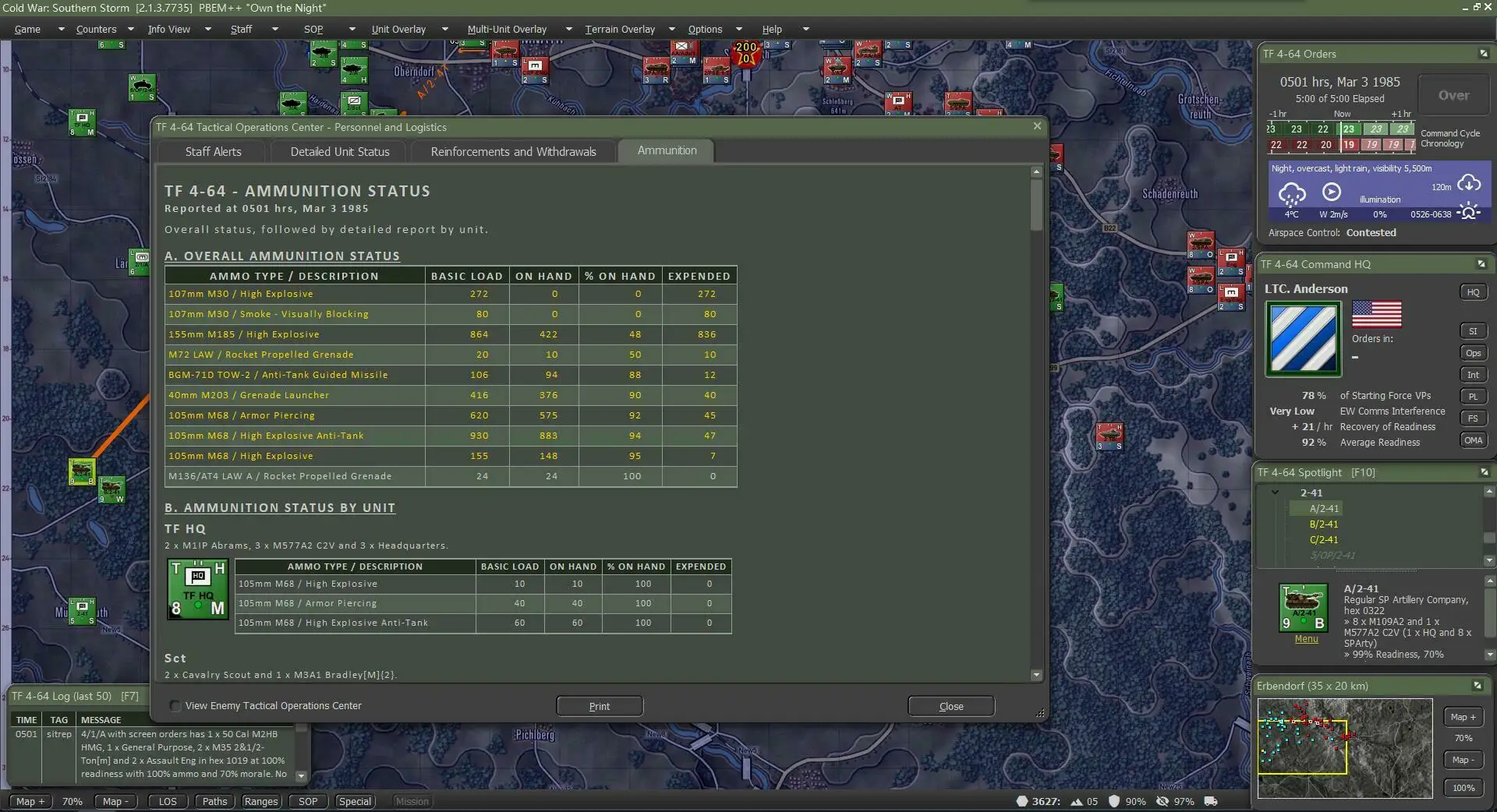Open the Counters menu dropdown arrow
The image size is (1497, 812).
click(130, 30)
